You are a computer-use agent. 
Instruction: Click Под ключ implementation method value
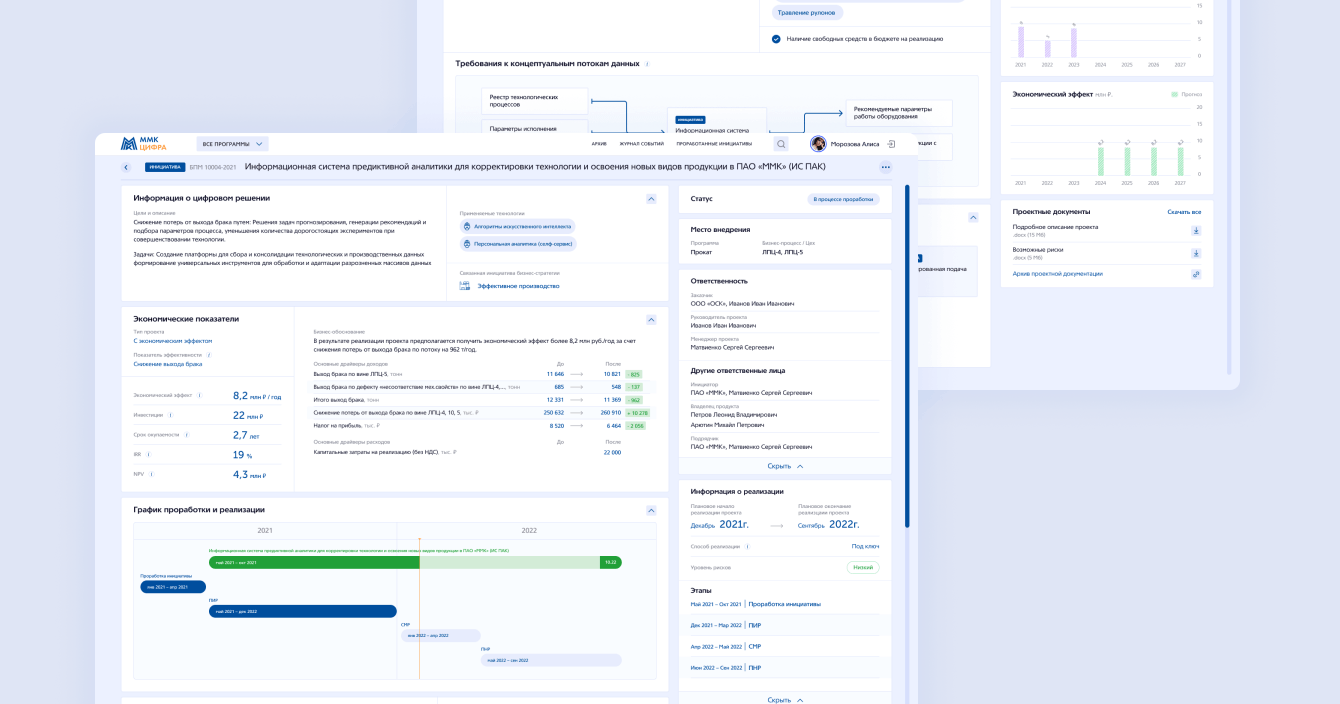[865, 546]
